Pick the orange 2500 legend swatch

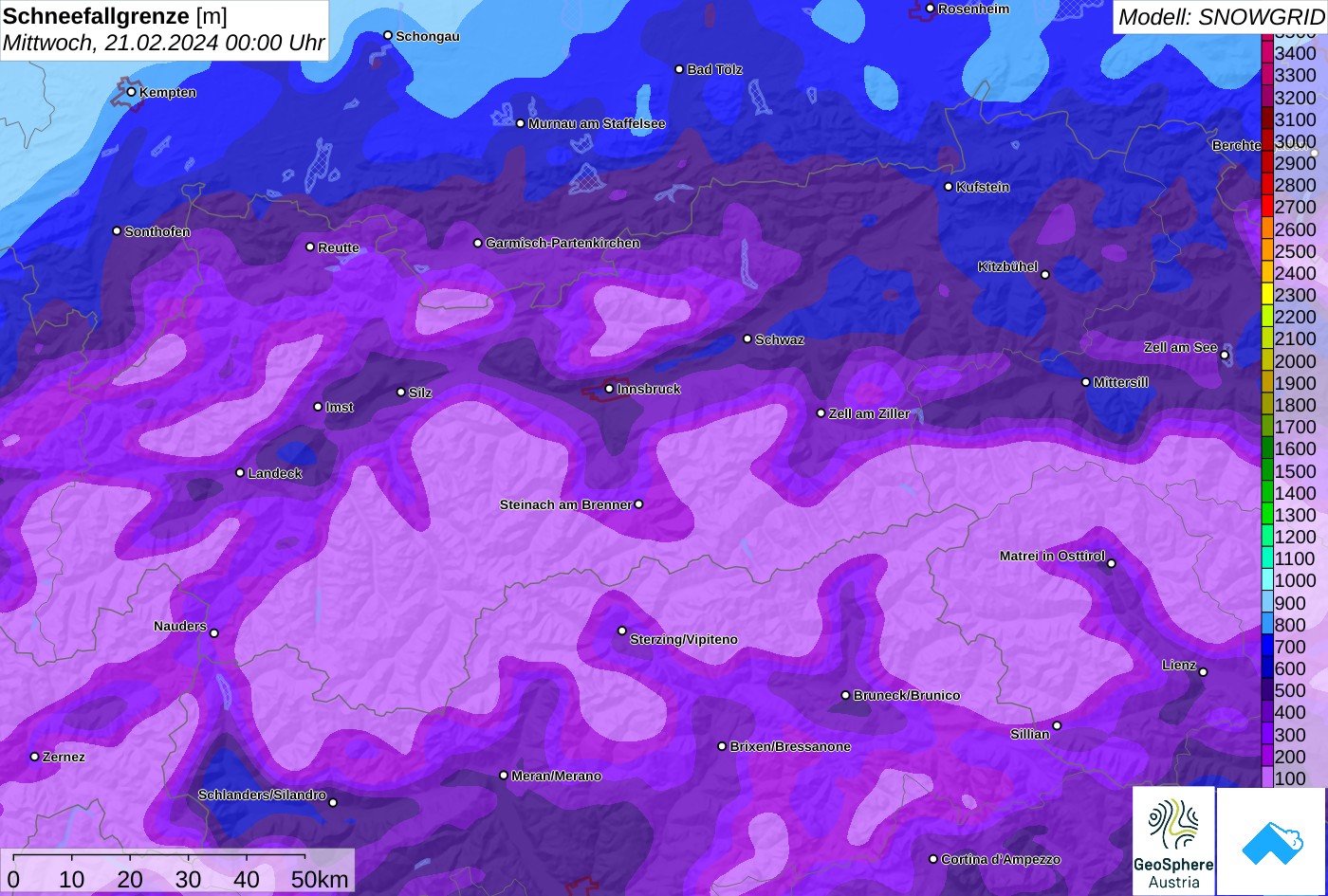(1266, 251)
